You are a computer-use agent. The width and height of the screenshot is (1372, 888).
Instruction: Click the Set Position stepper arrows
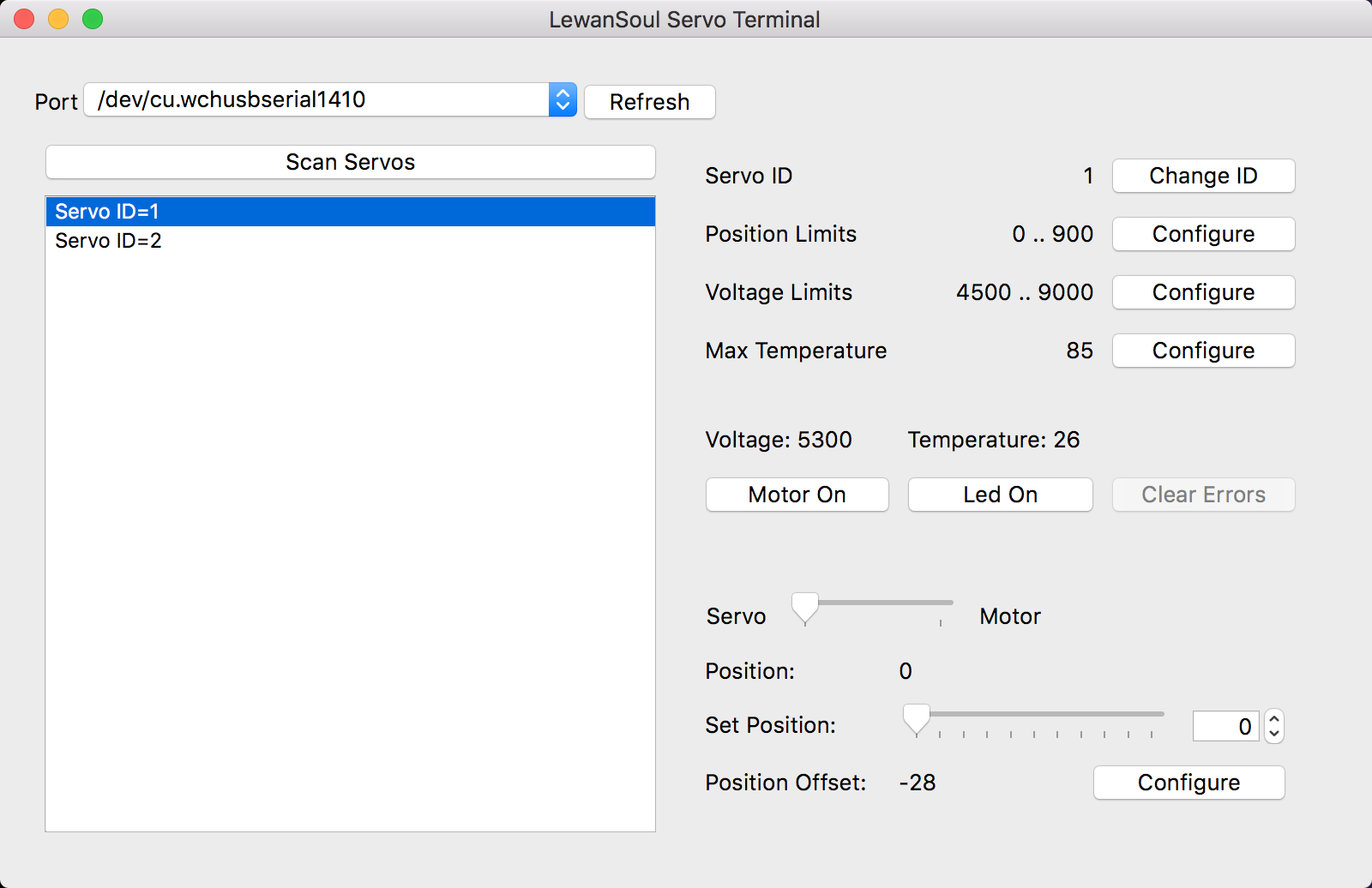pyautogui.click(x=1274, y=727)
